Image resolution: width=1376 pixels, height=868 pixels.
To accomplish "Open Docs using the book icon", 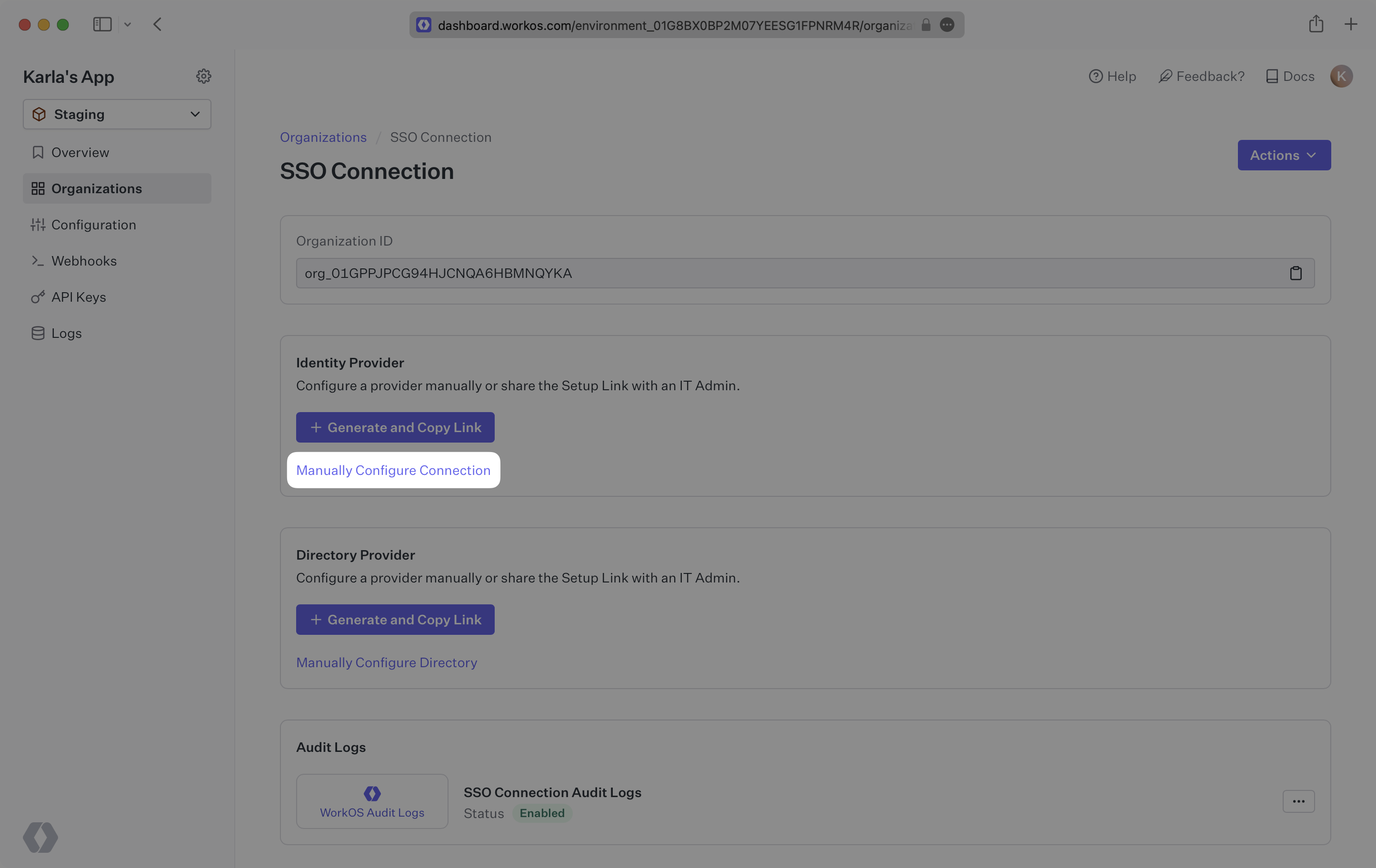I will click(1272, 76).
